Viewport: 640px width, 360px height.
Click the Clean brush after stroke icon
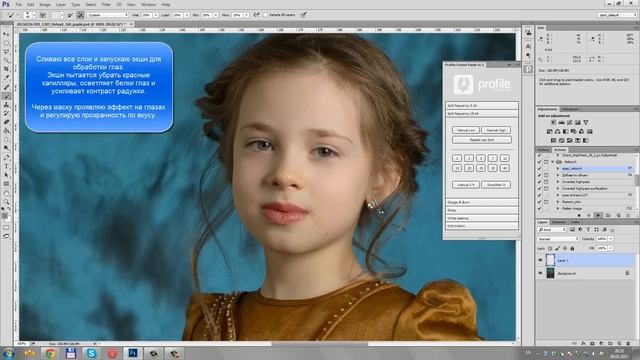[x=80, y=15]
